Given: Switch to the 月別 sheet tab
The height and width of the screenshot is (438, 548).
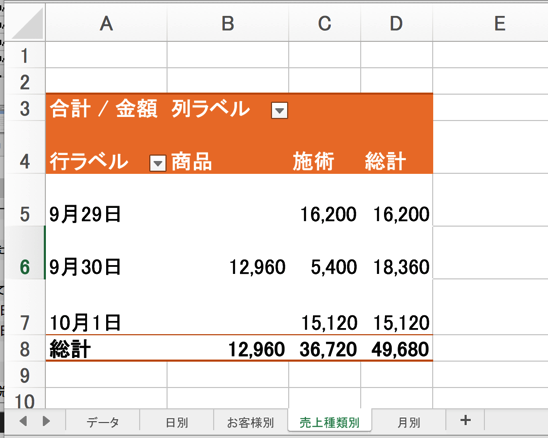Looking at the screenshot, I should [x=409, y=422].
